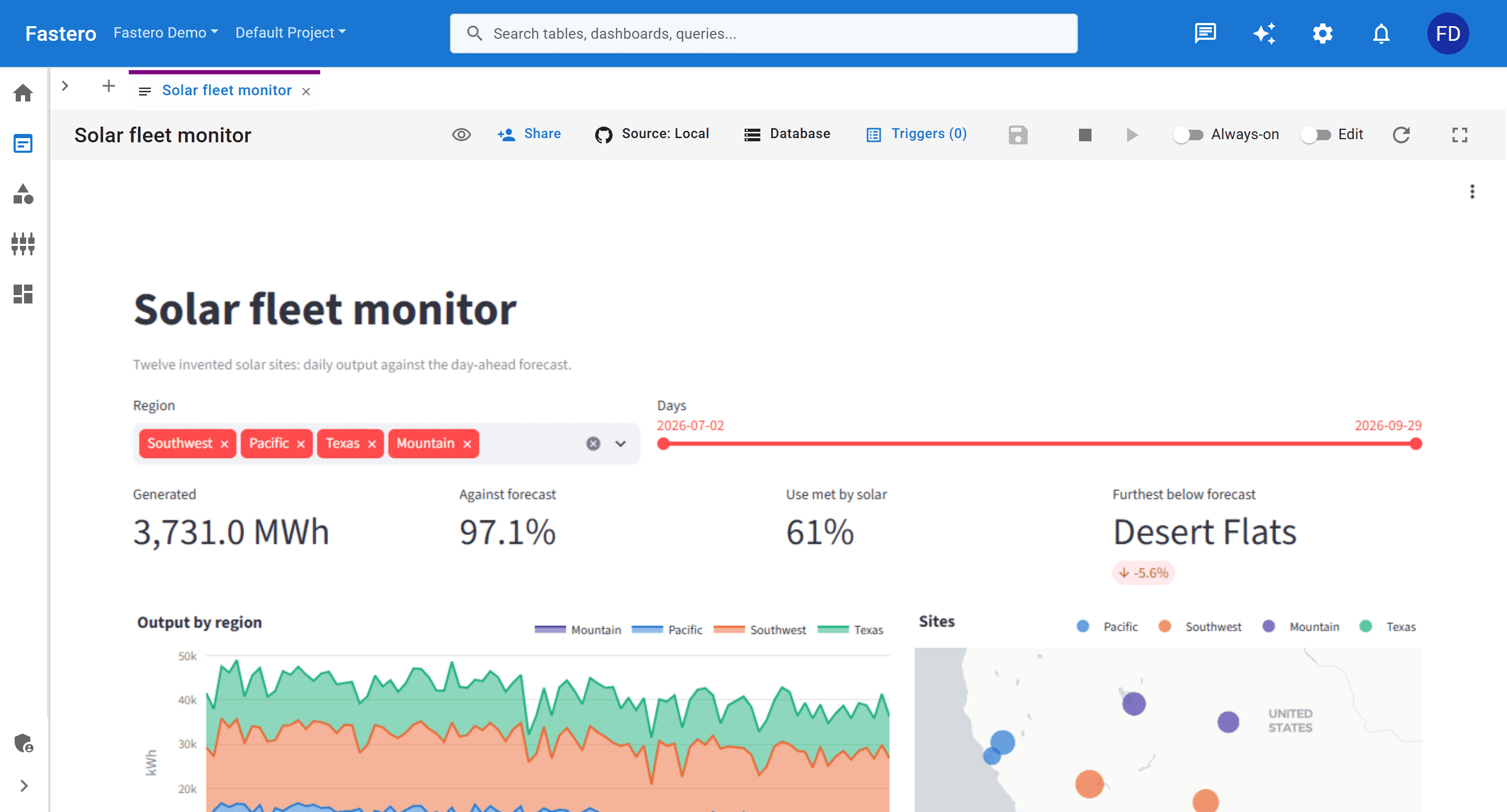Run the app with play button
Viewport: 1507px width, 812px height.
[x=1132, y=135]
